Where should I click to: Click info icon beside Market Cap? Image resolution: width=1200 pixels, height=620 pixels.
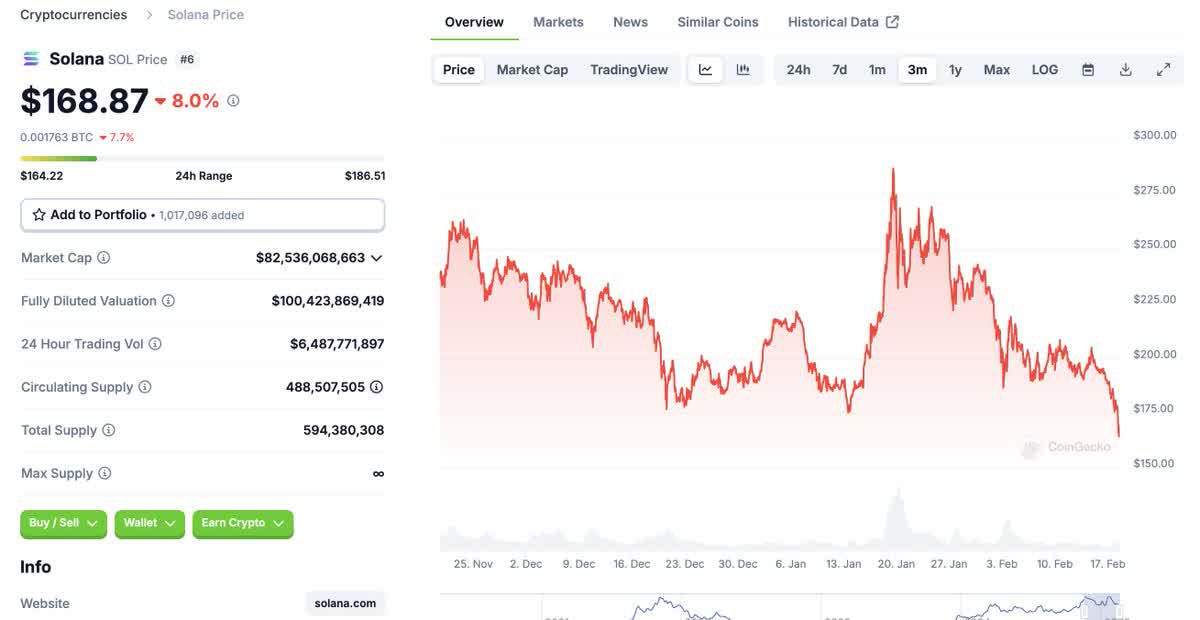click(103, 258)
